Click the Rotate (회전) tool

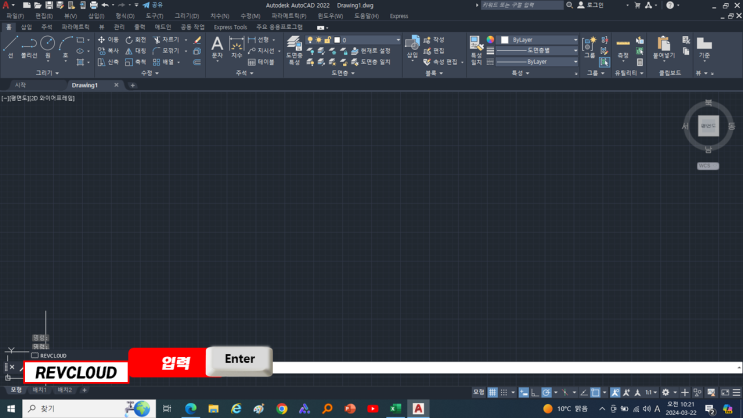pyautogui.click(x=135, y=40)
